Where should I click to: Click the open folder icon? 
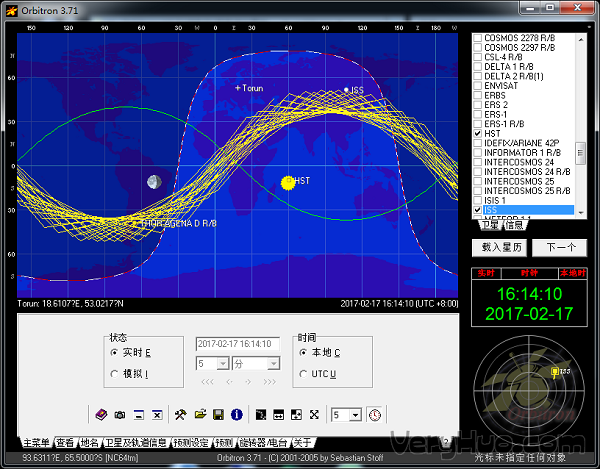pos(200,414)
